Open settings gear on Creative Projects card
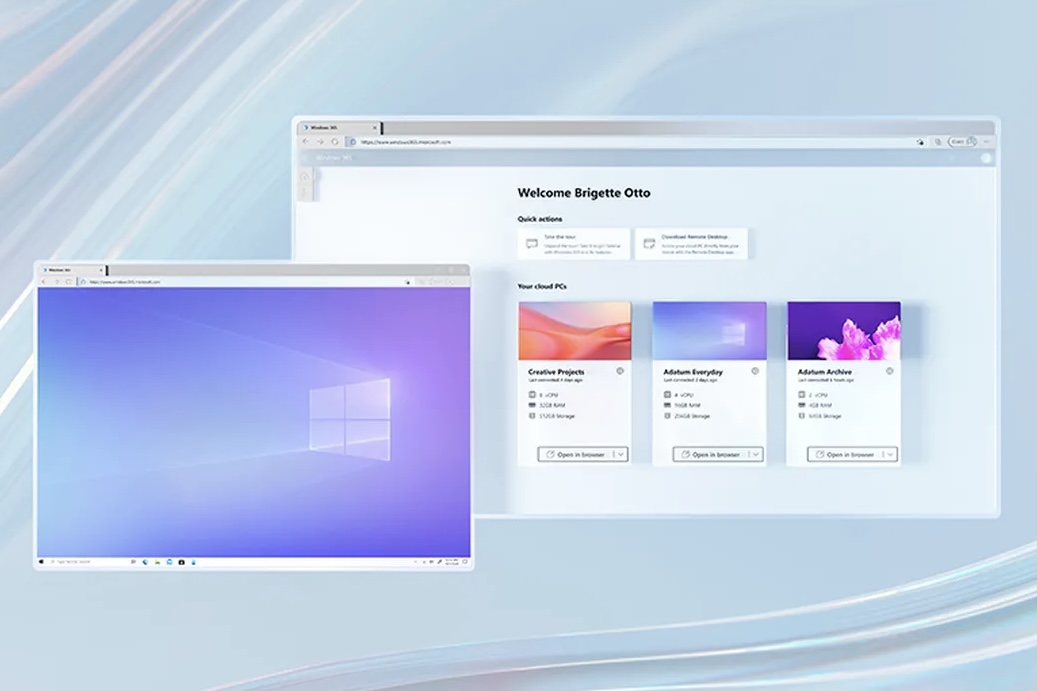 (620, 371)
